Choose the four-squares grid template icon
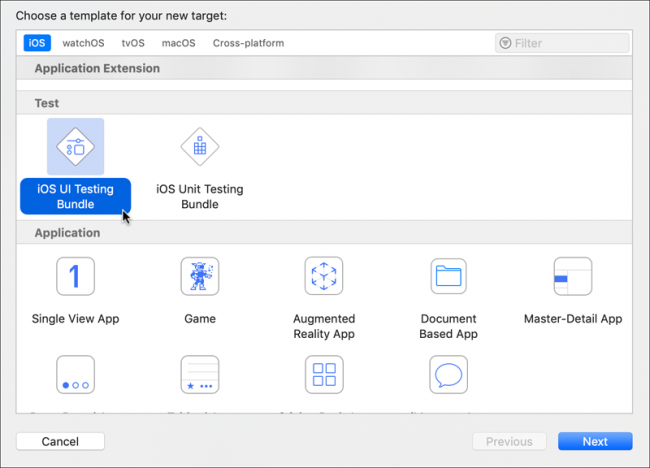The width and height of the screenshot is (650, 468). click(x=324, y=374)
